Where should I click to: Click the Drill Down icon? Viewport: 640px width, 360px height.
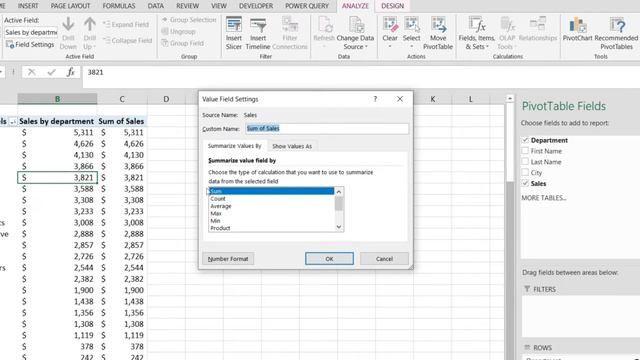68,24
